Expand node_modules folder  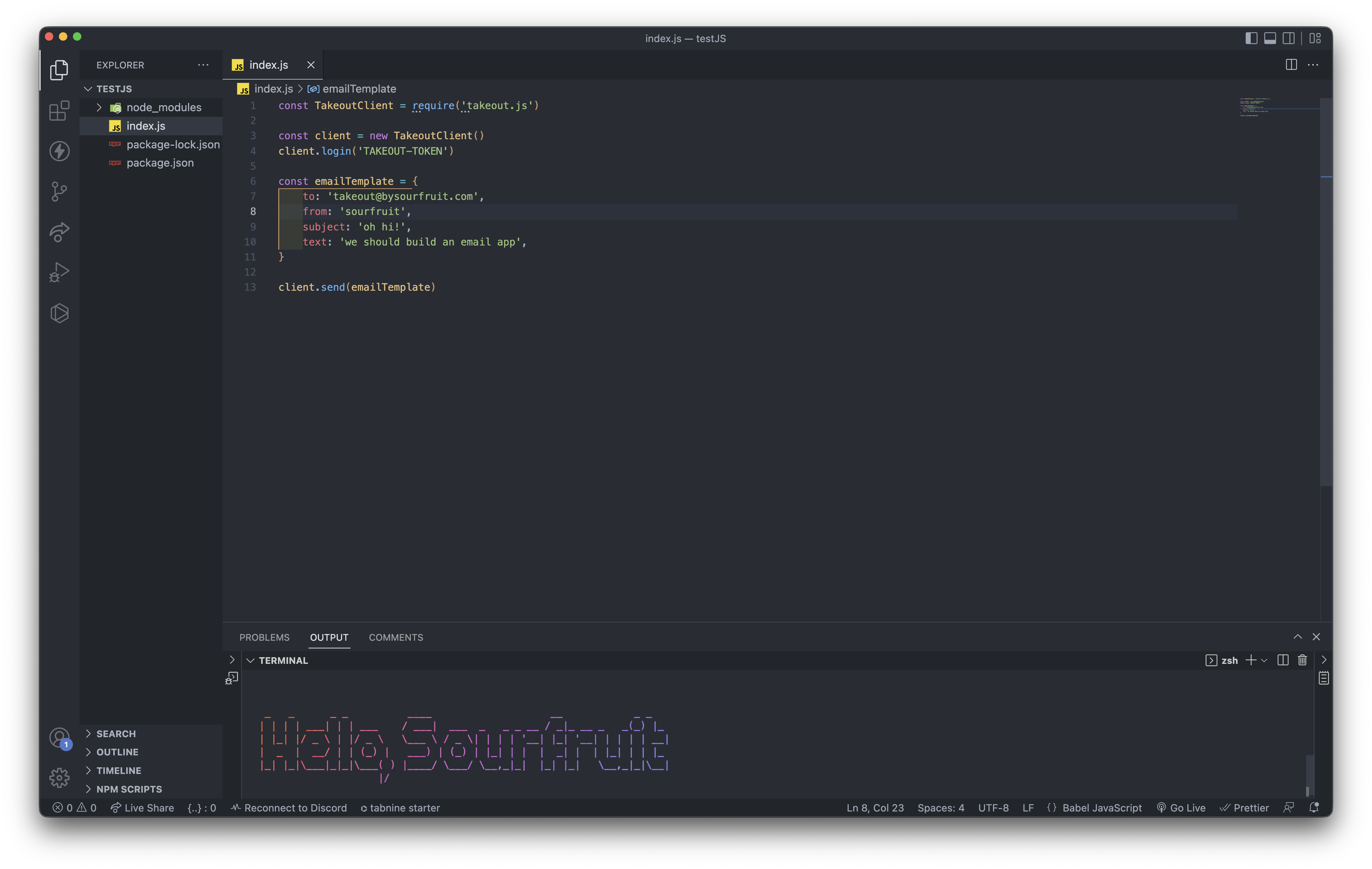point(151,107)
